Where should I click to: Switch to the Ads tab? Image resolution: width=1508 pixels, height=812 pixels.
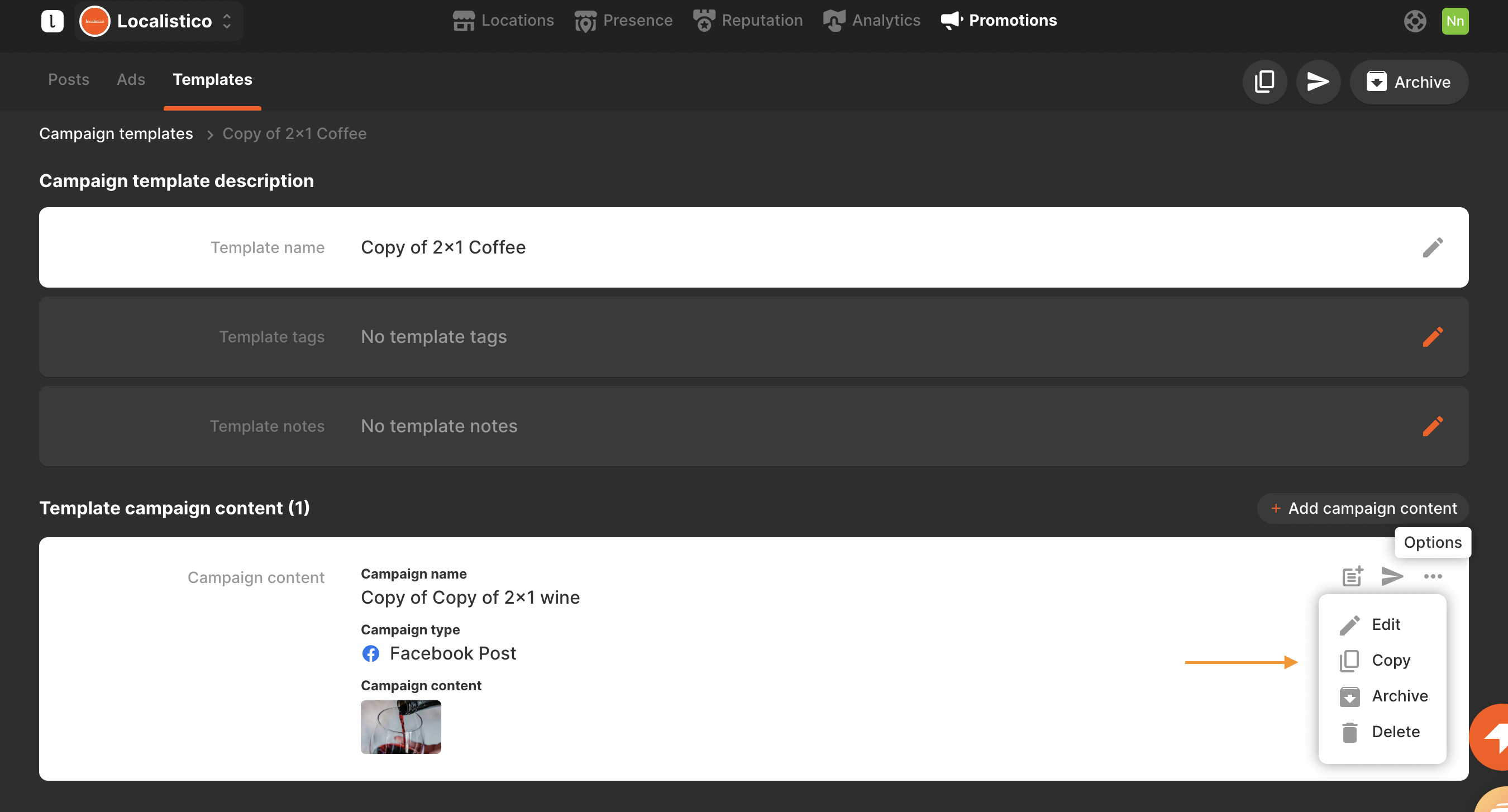[131, 80]
